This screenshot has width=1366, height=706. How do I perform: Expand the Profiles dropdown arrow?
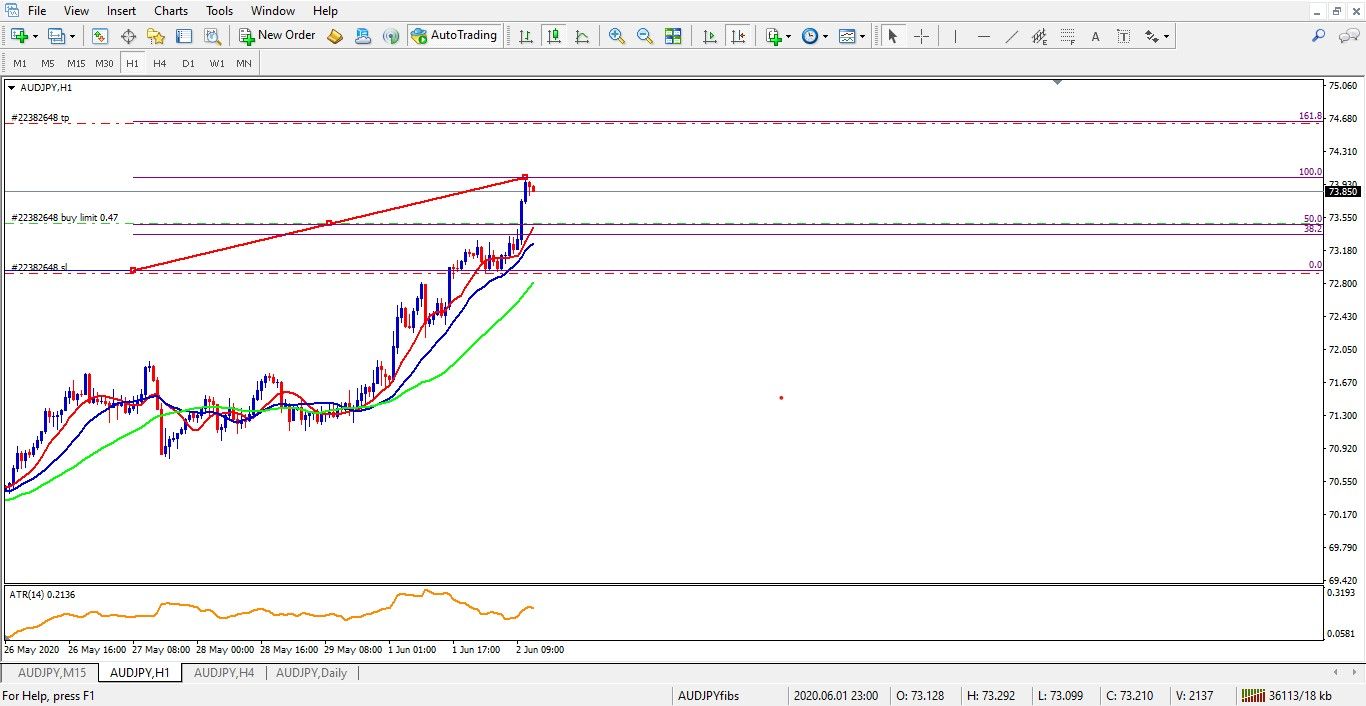[73, 36]
